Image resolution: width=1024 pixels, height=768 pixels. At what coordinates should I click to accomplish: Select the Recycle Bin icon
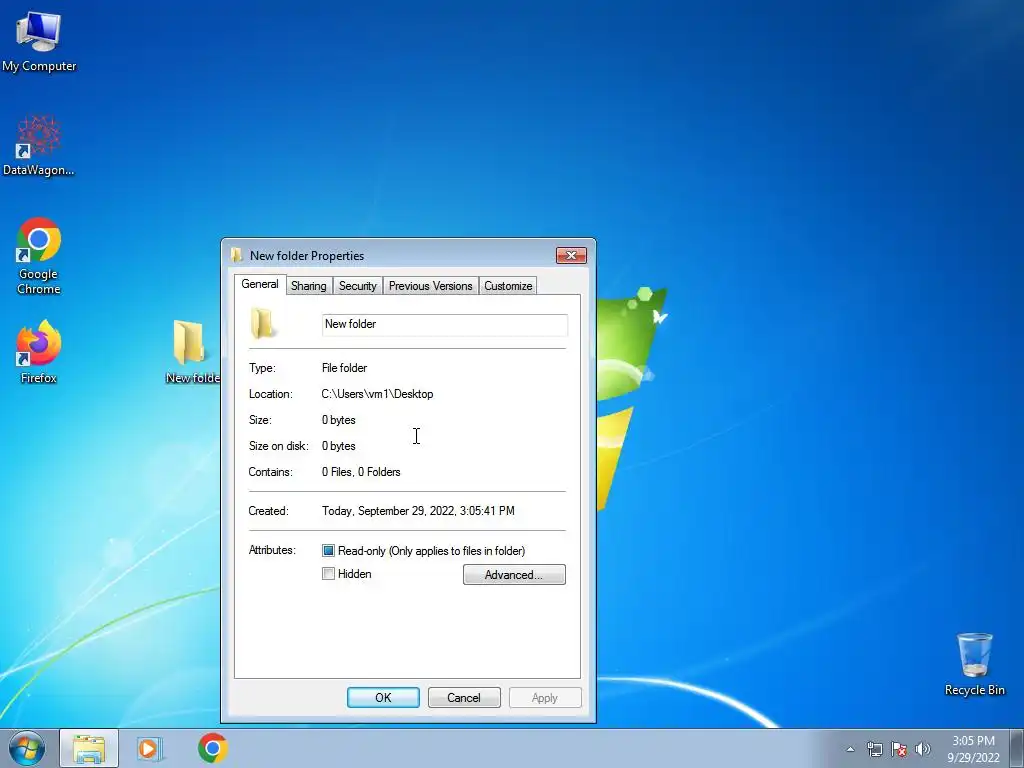(x=974, y=664)
